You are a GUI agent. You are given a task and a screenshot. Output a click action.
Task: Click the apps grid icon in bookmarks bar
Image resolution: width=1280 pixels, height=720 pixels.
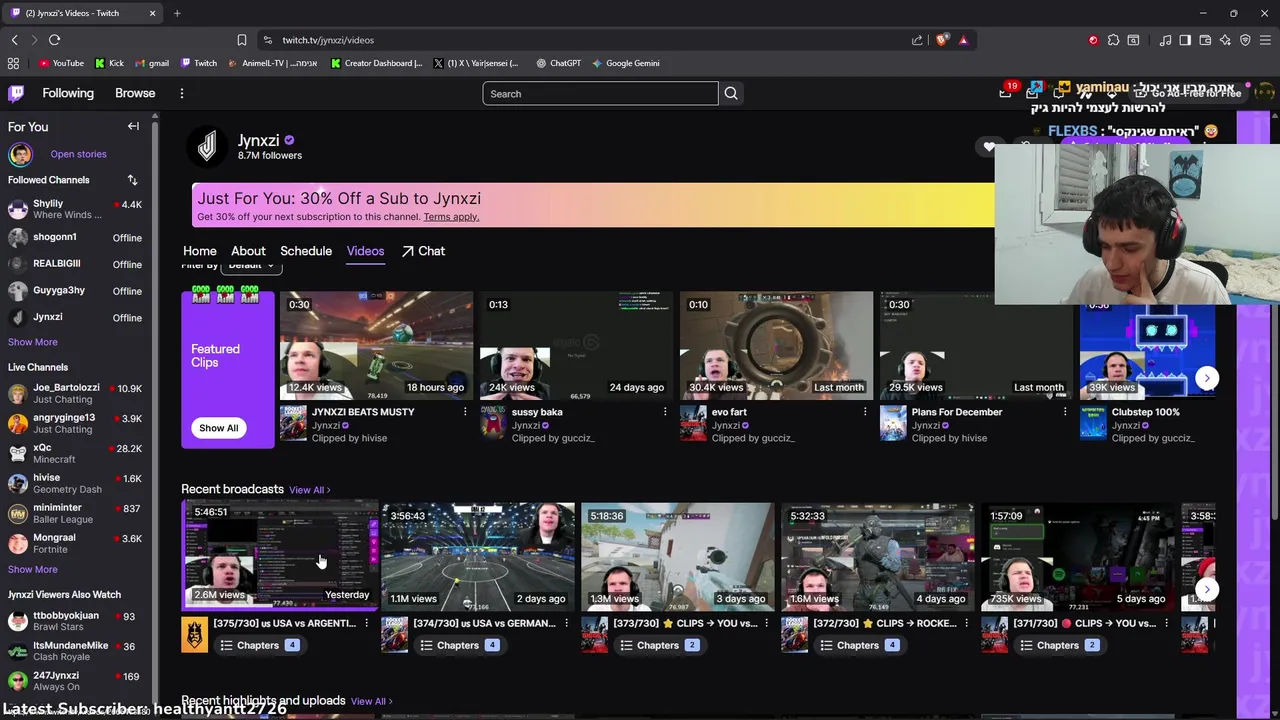coord(13,63)
